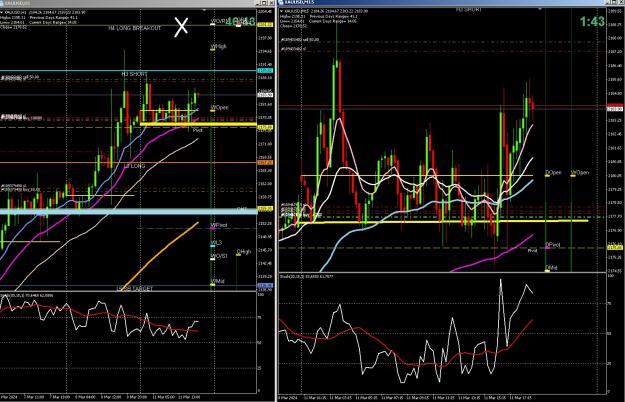Select the sell 50.00 order label, right chart
Image resolution: width=625 pixels, height=402 pixels.
(300, 39)
